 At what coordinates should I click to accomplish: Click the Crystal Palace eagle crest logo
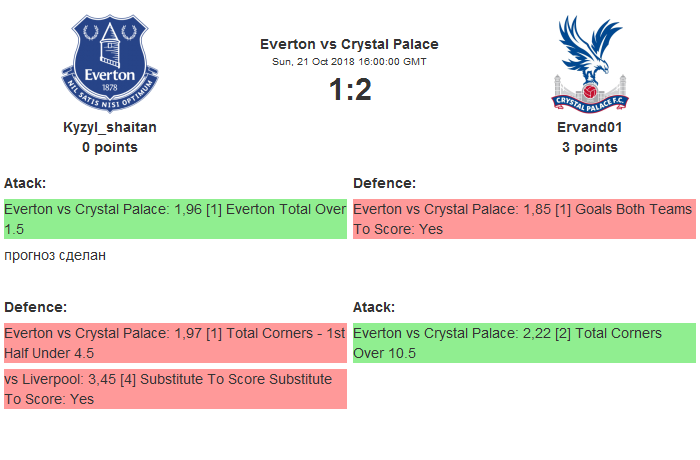590,64
